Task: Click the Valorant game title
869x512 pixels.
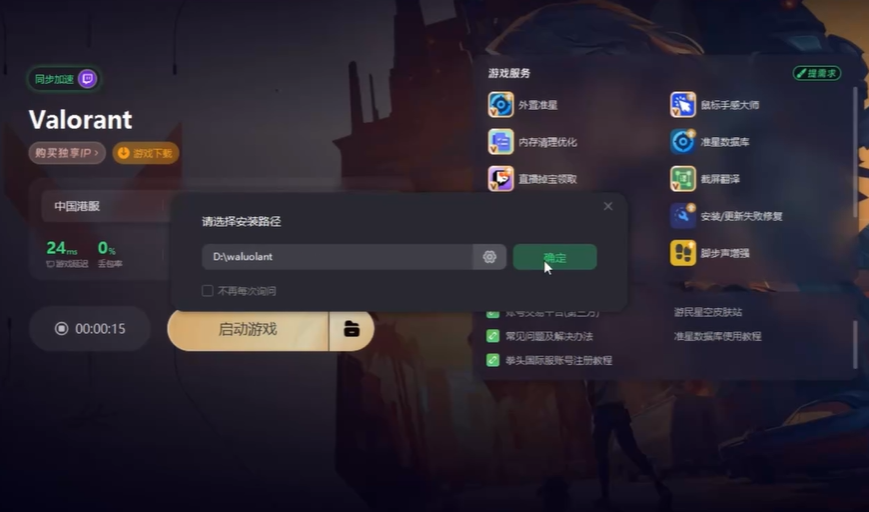Action: coord(80,120)
